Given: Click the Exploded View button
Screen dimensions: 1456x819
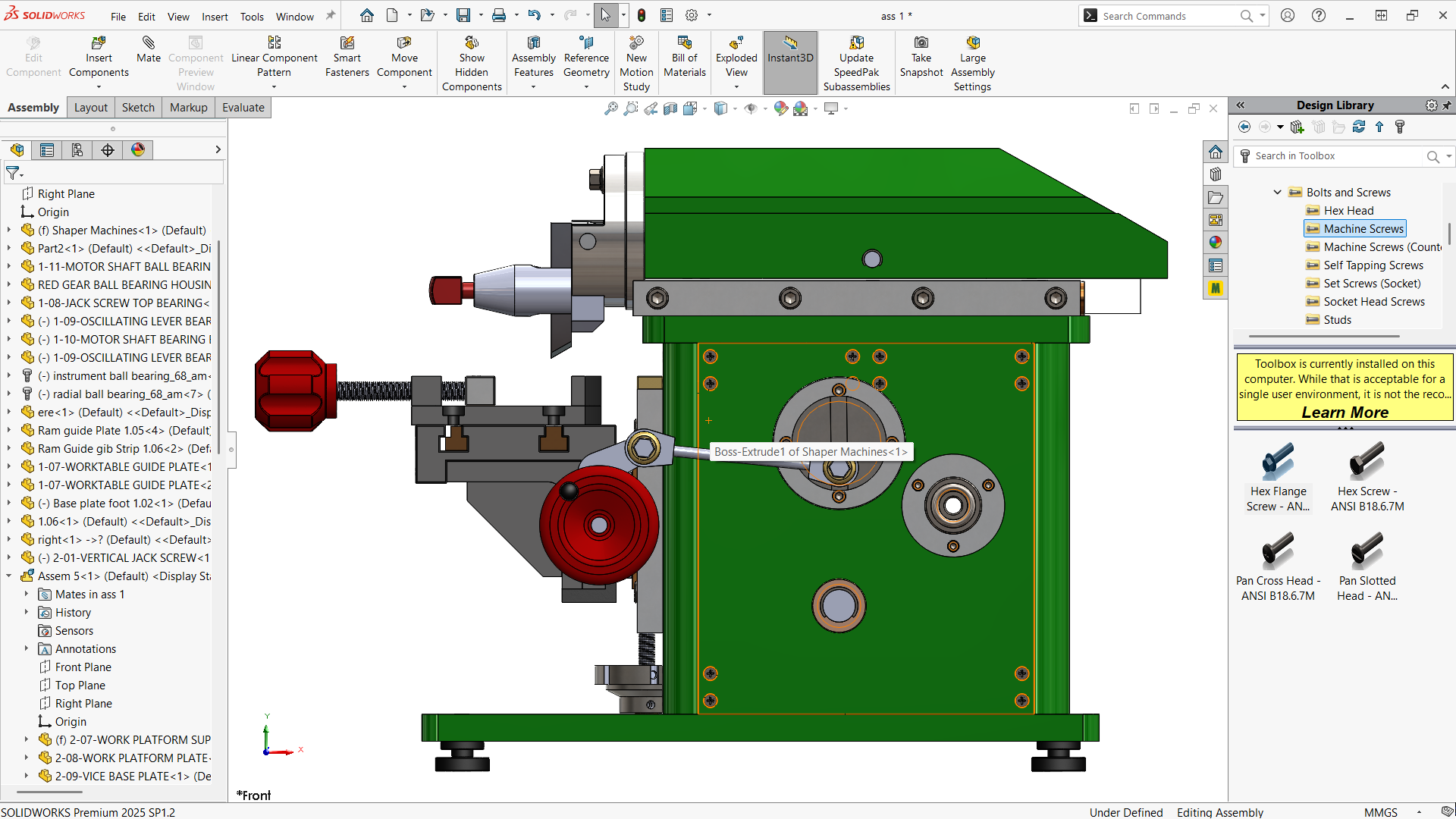Looking at the screenshot, I should click(736, 57).
